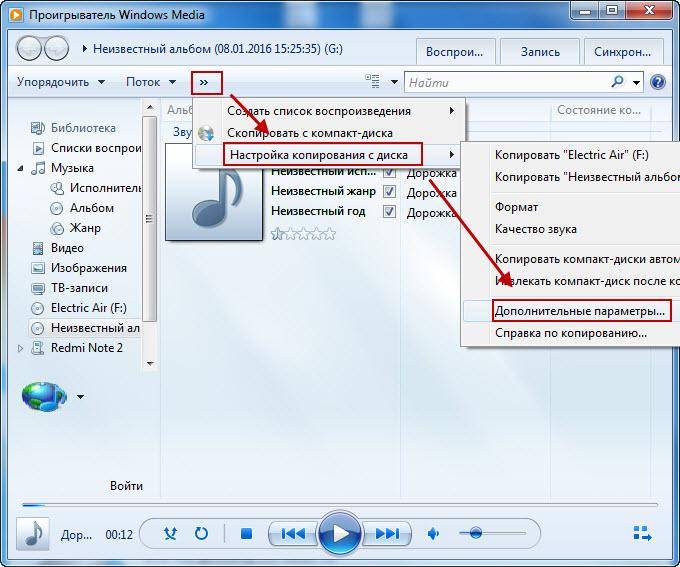Click the star rating row
Viewport: 680px width, 567px height.
pos(303,234)
